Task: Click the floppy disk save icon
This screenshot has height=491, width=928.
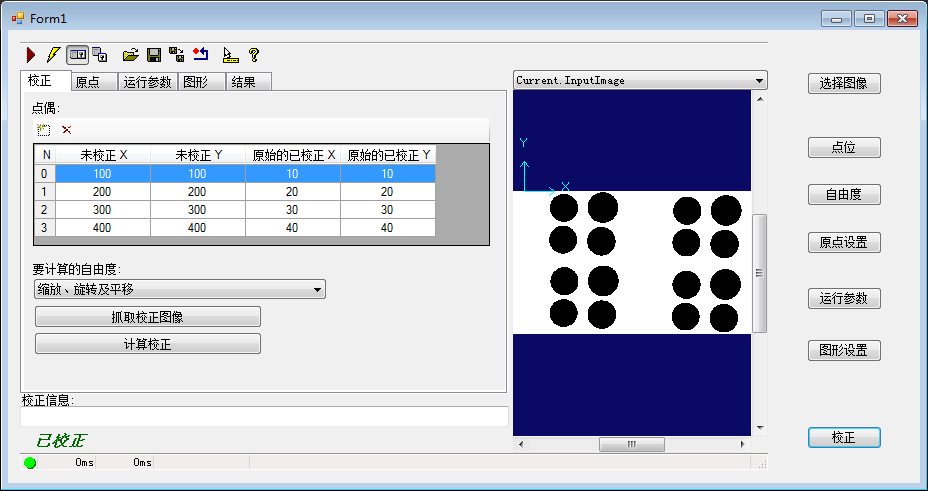Action: click(x=154, y=55)
